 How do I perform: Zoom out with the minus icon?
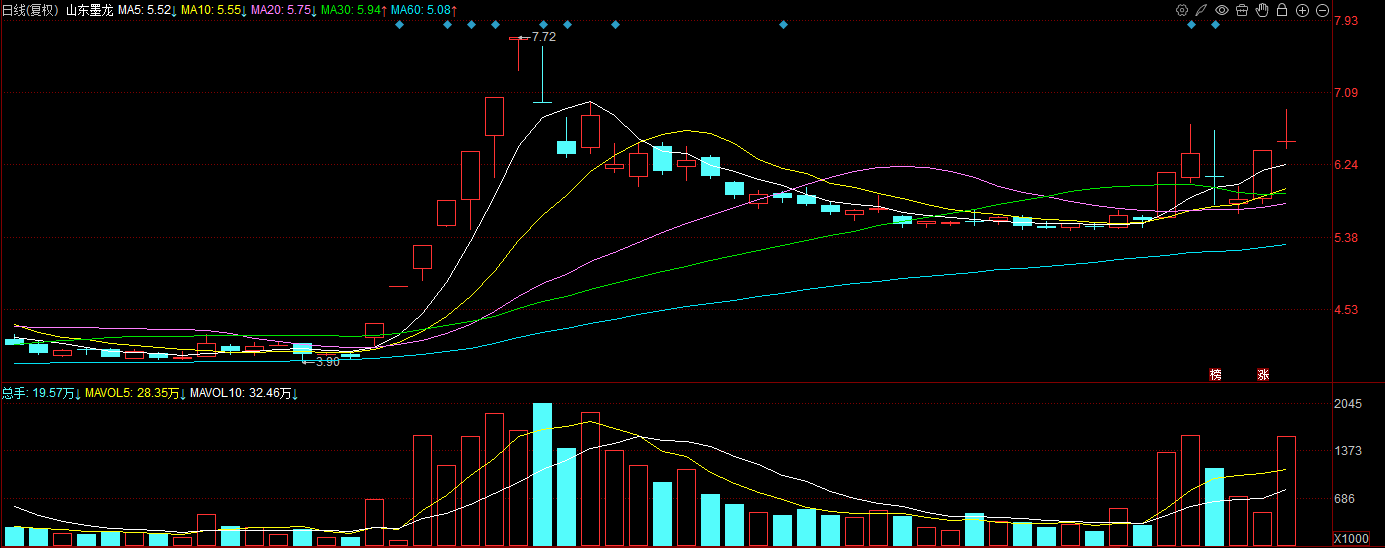coord(1322,10)
